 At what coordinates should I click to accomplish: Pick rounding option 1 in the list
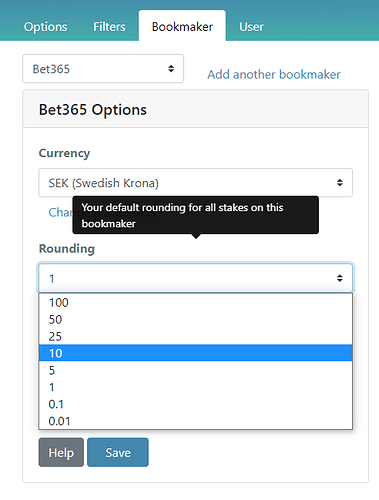(195, 387)
